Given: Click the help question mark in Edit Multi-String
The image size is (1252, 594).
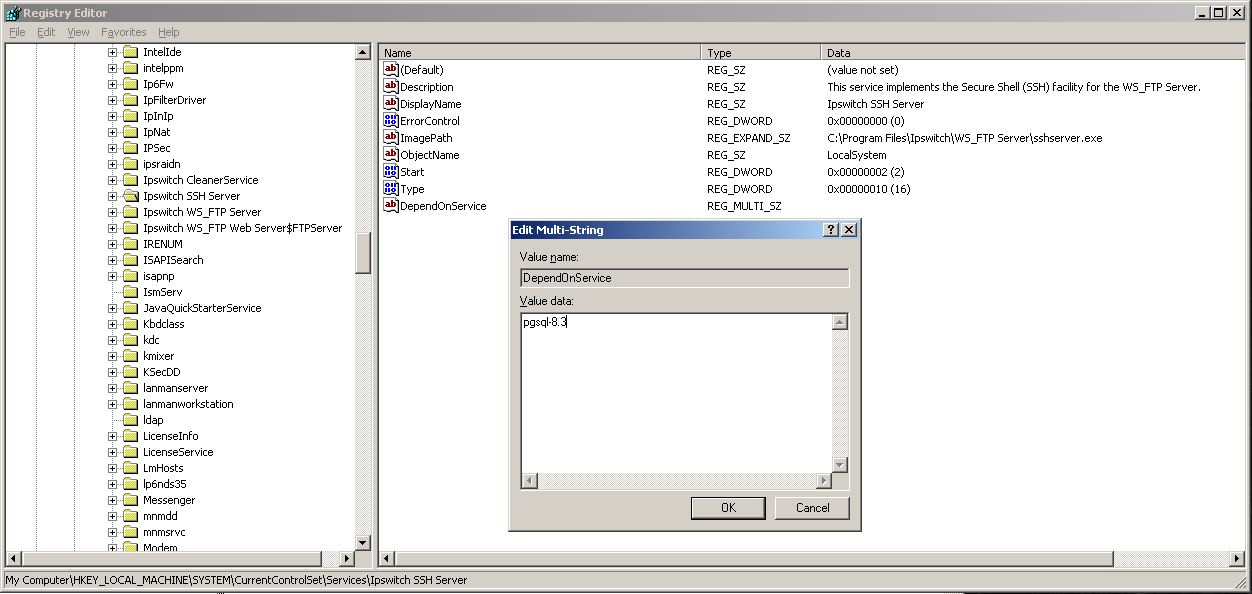Looking at the screenshot, I should [831, 230].
